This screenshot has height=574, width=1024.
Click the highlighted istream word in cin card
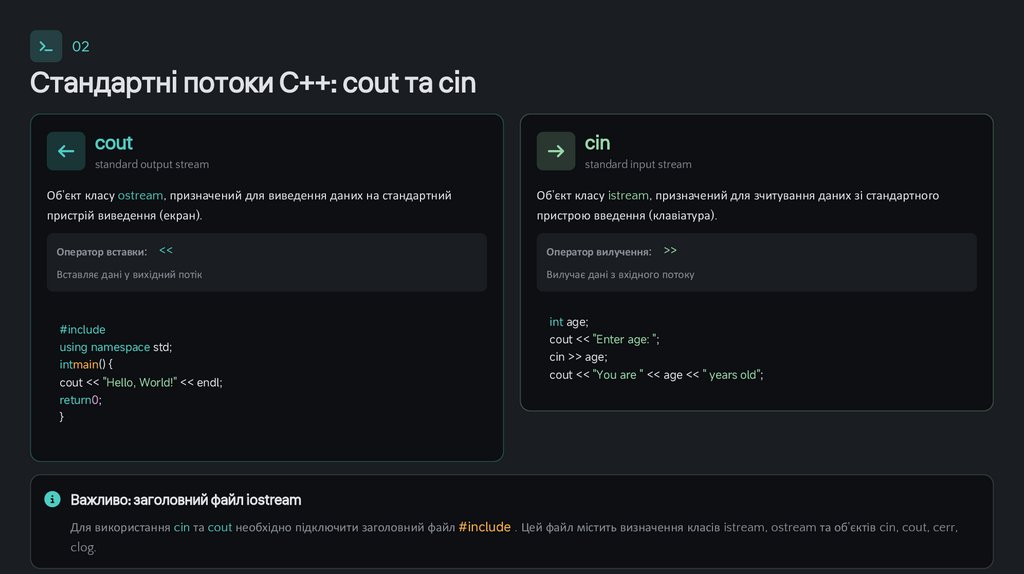(x=628, y=196)
